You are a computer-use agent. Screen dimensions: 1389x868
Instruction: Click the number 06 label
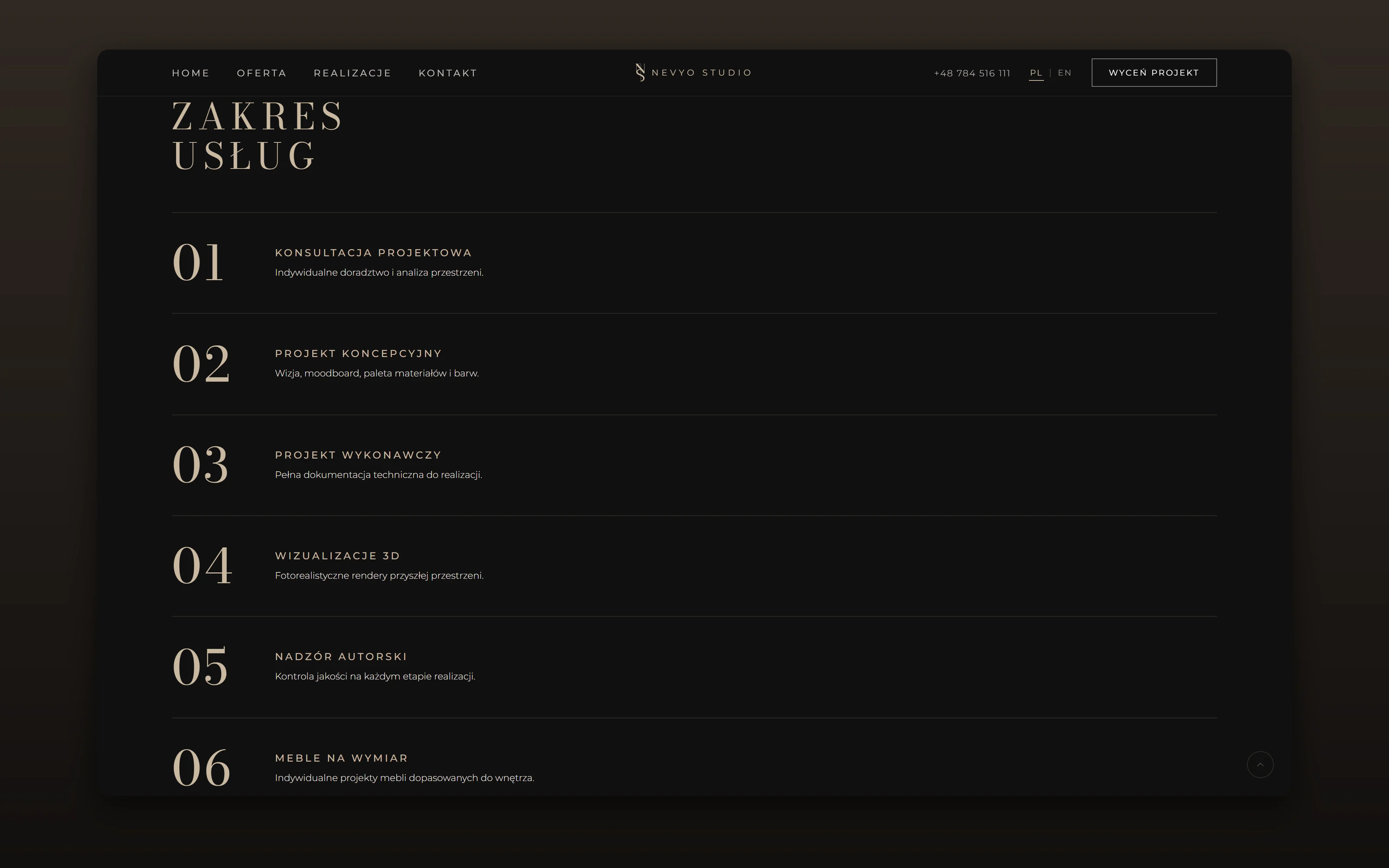click(x=201, y=768)
